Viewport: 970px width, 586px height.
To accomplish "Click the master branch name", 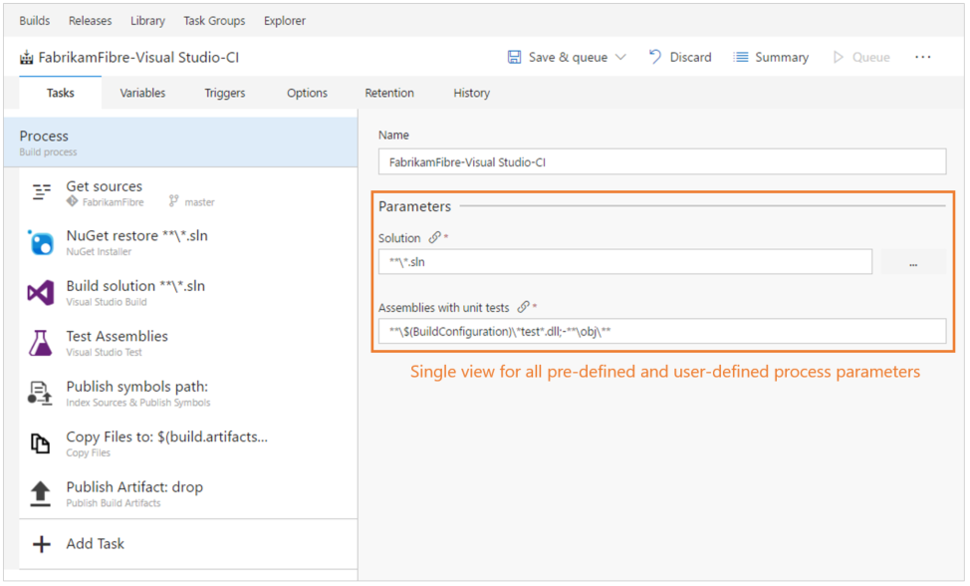I will [199, 202].
